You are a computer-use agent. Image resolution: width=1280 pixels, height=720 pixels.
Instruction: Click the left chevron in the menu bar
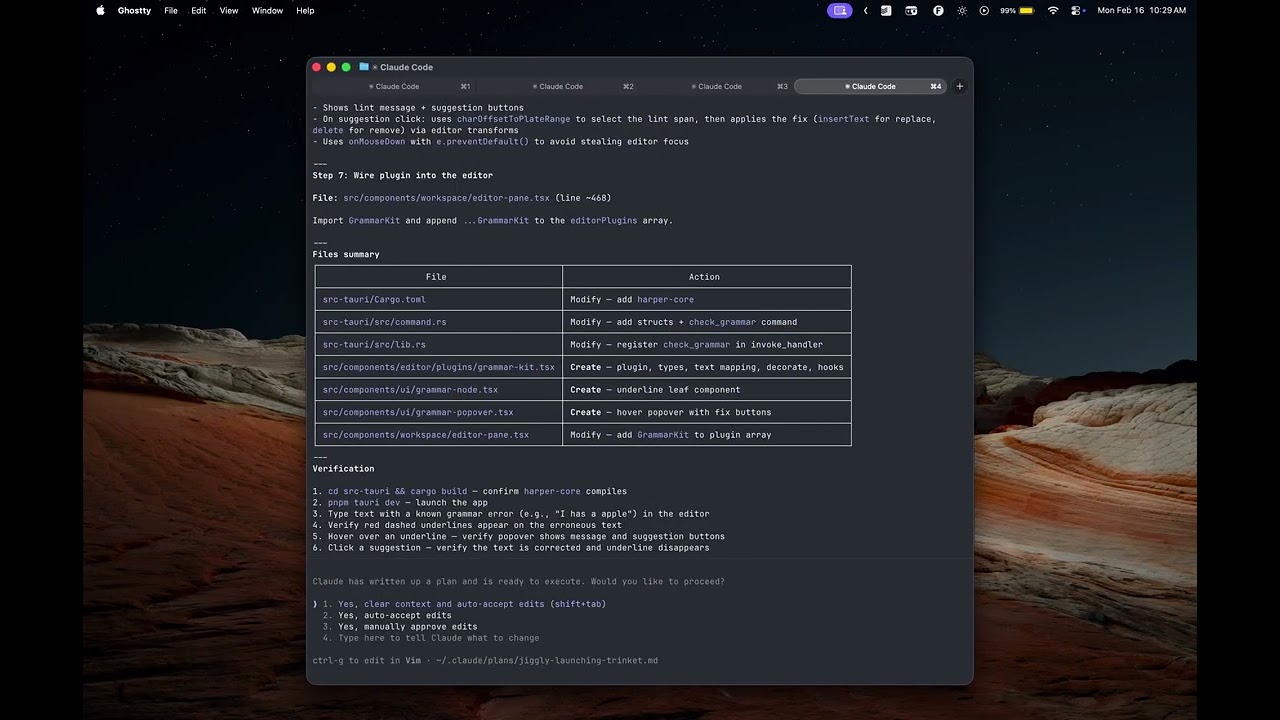point(865,10)
